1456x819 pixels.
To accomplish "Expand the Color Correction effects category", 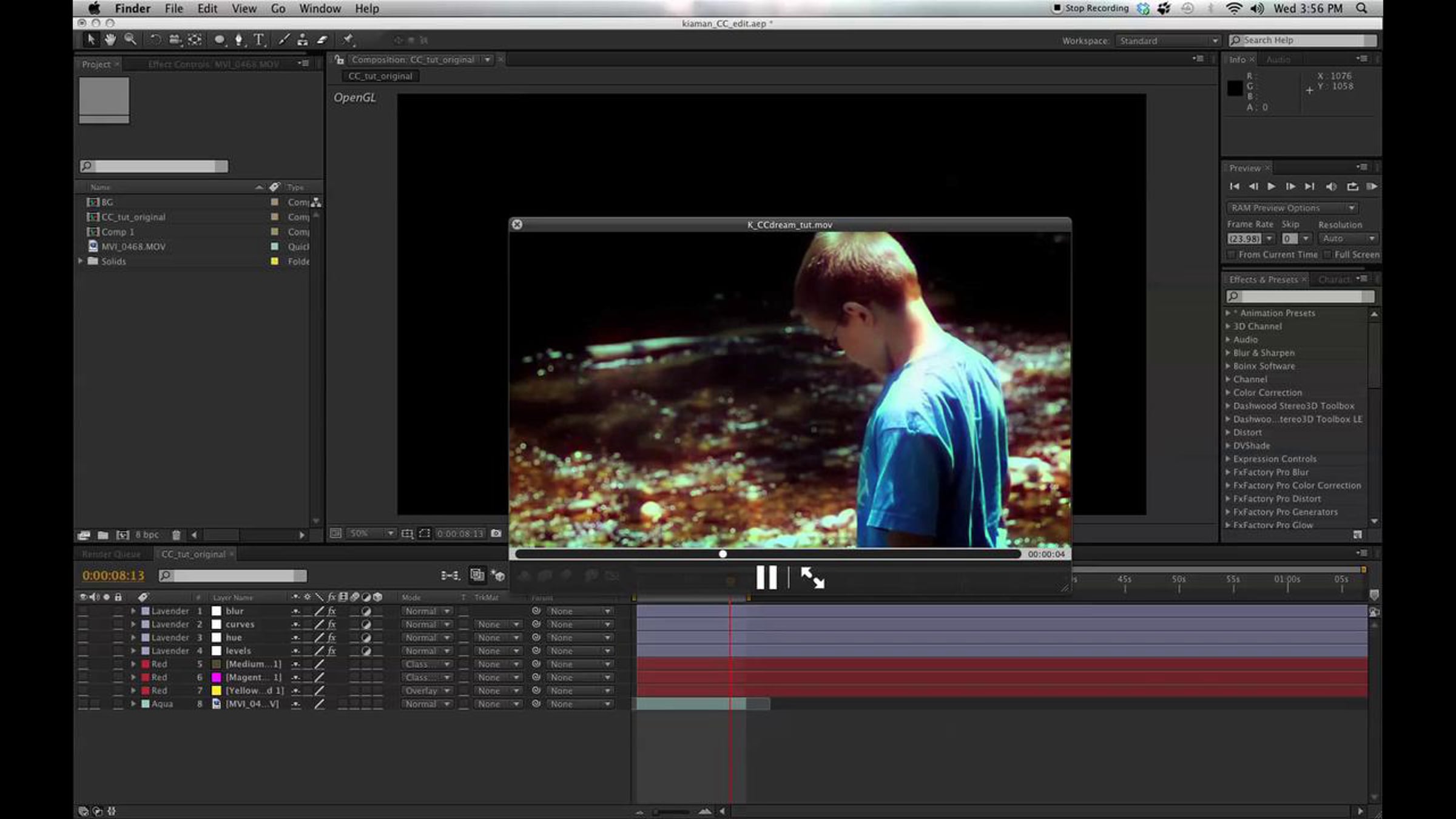I will point(1228,393).
